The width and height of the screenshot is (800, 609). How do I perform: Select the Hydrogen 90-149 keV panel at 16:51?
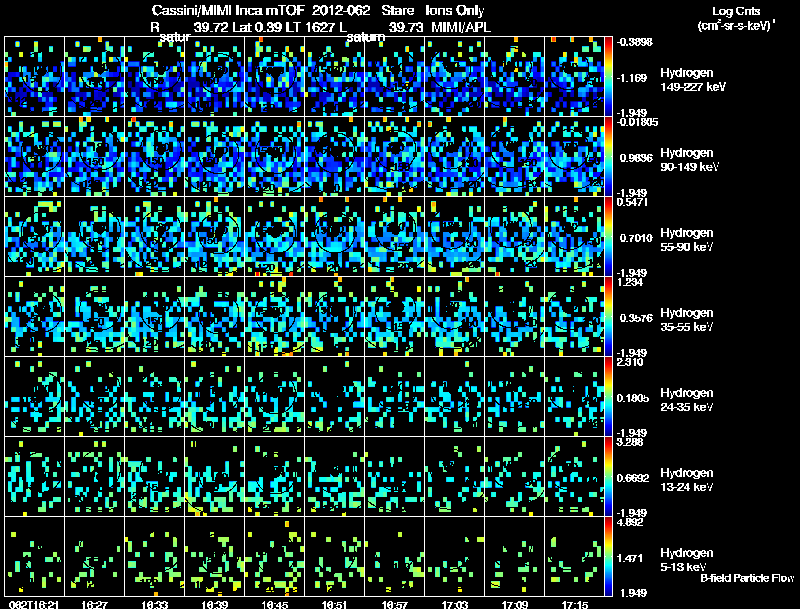coord(335,157)
